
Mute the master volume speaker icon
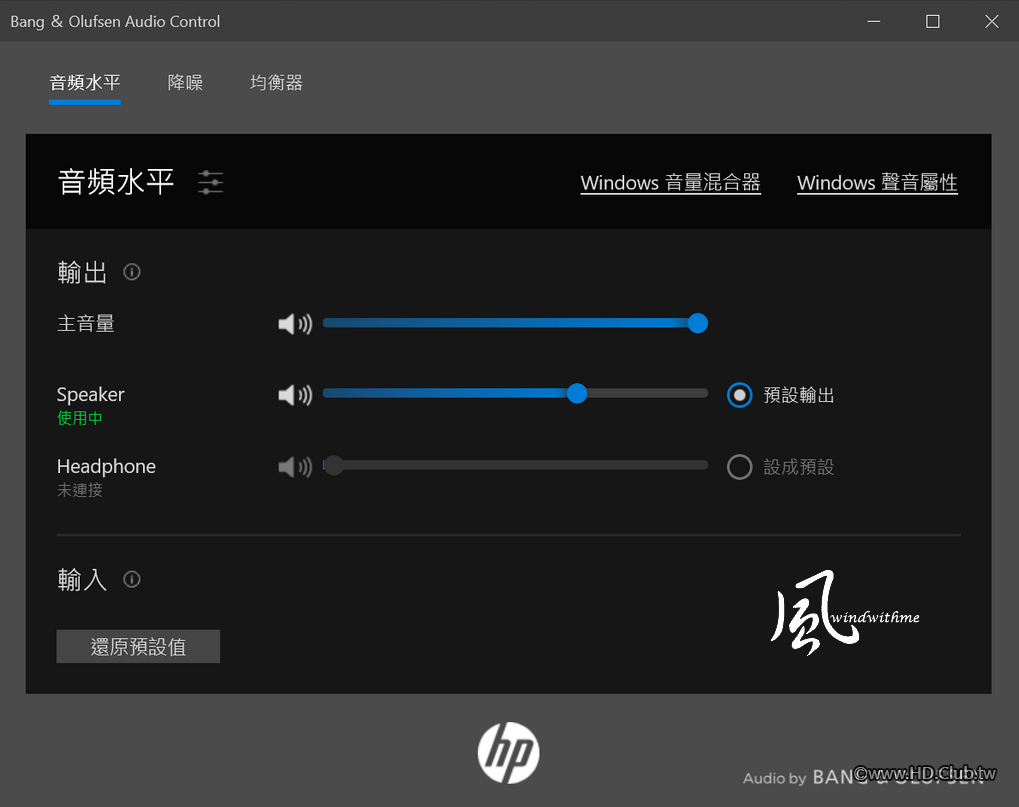[295, 324]
